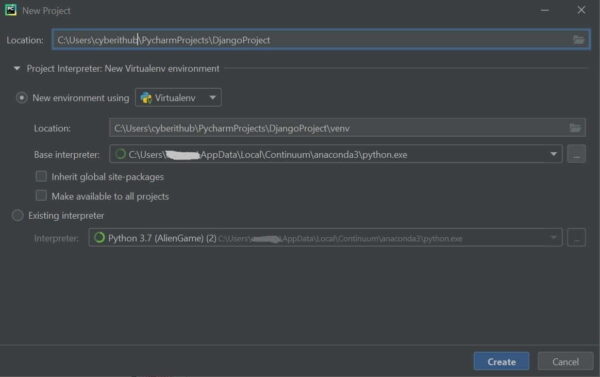Select Existing interpreter radio button
The image size is (600, 377).
18,215
